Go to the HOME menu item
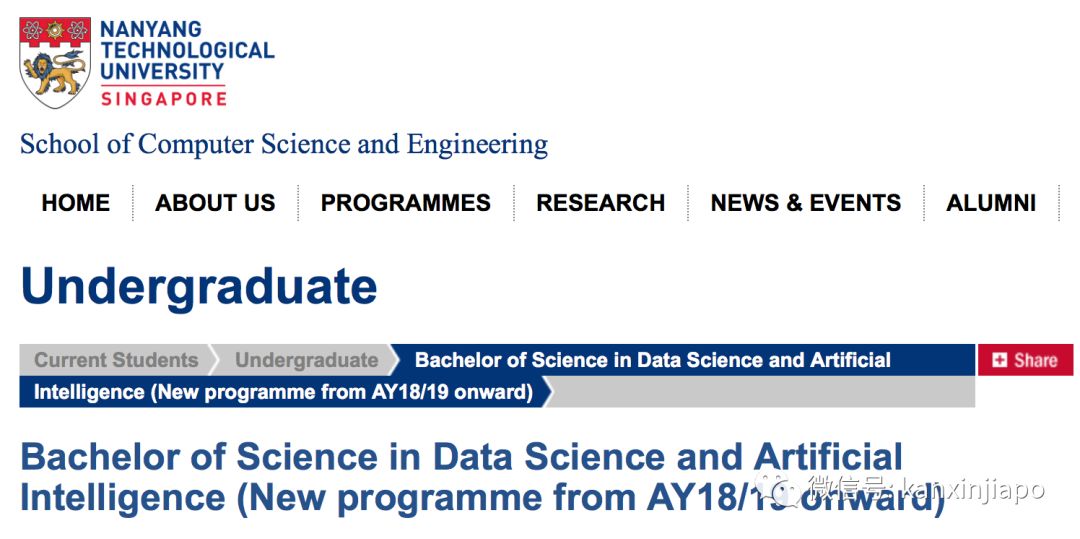The image size is (1080, 539). click(76, 203)
